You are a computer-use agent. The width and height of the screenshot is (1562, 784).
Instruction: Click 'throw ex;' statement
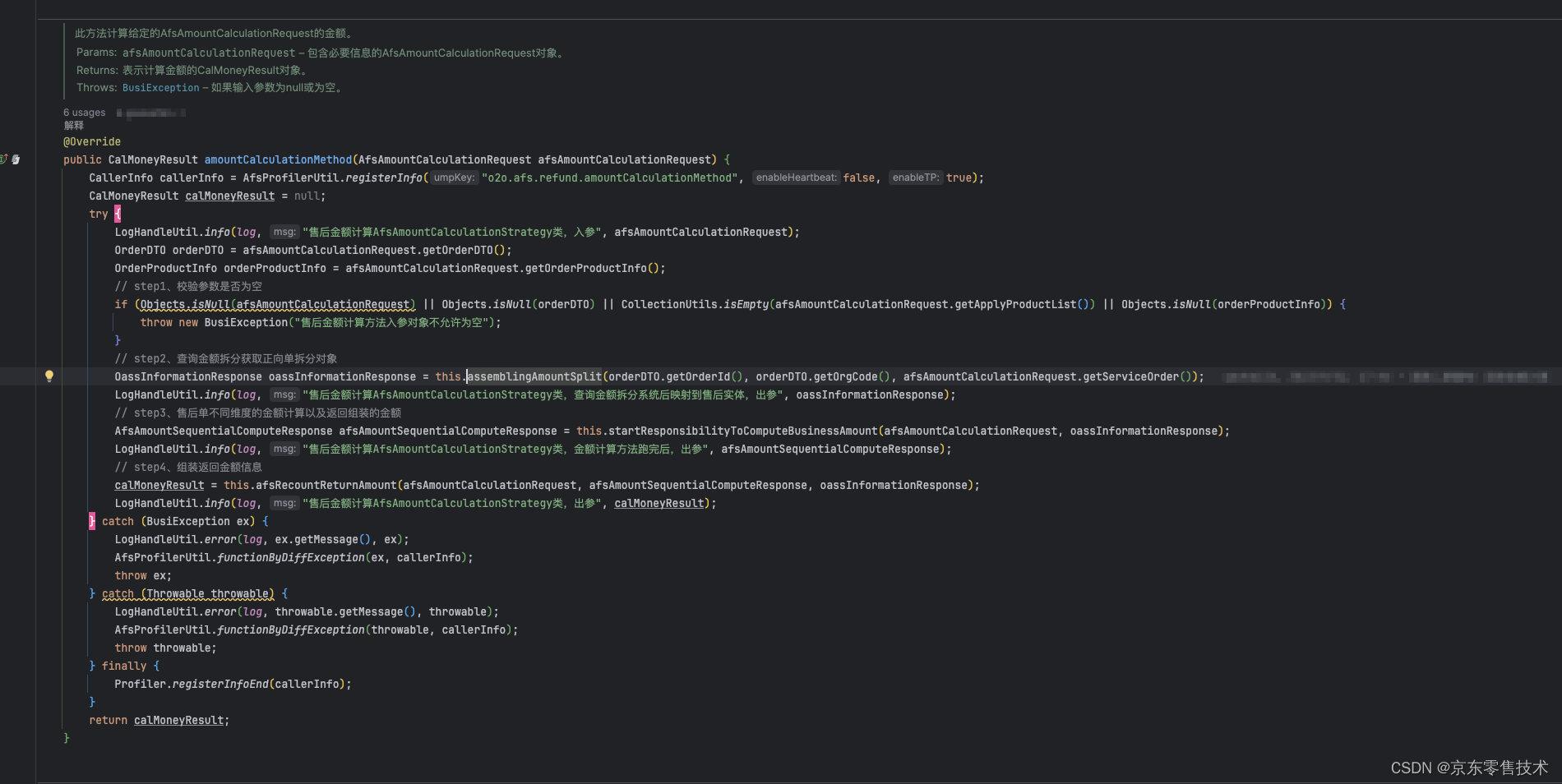click(143, 575)
